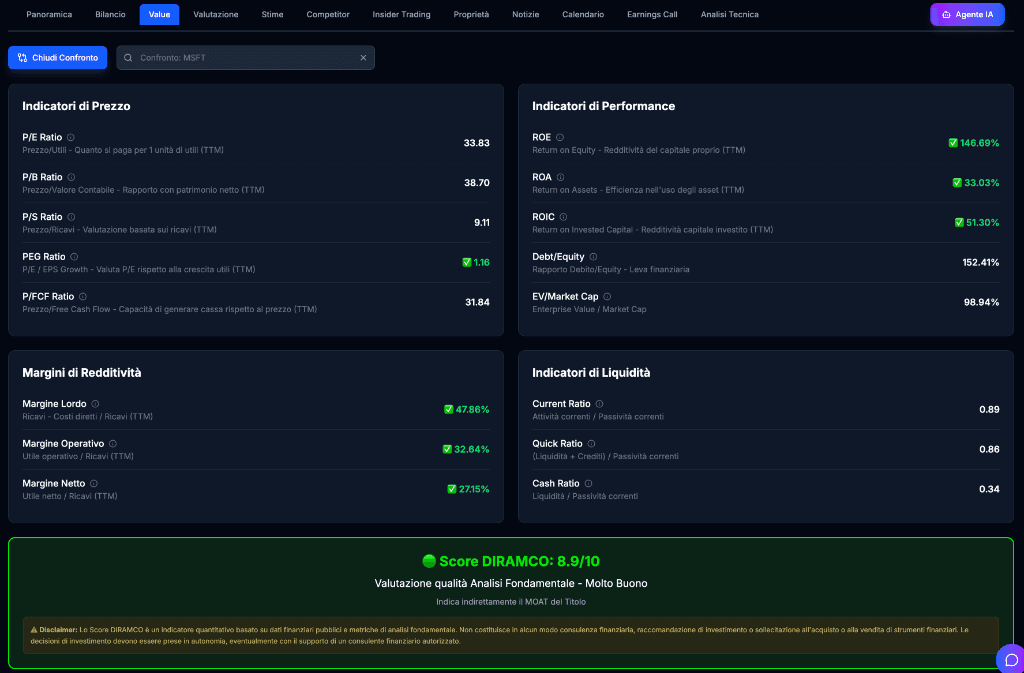
Task: Click the info icon next to P/S Ratio
Action: (x=71, y=217)
